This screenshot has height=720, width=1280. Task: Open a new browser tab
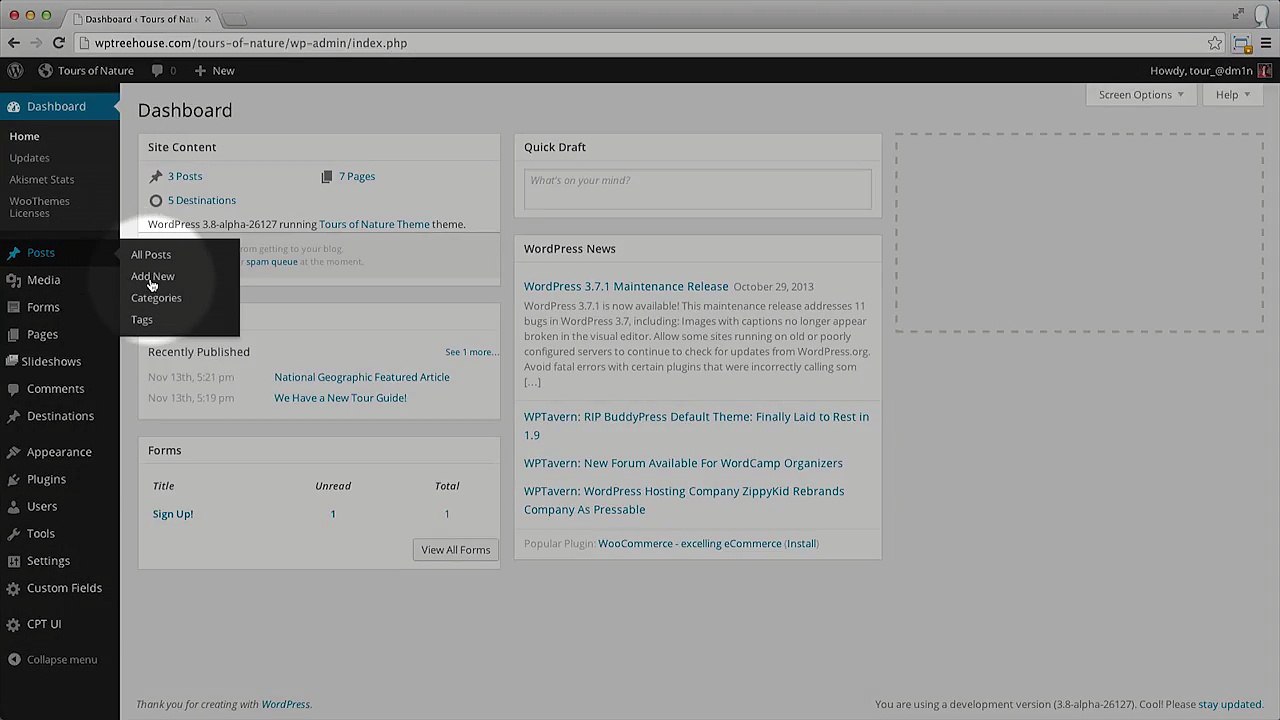(233, 19)
